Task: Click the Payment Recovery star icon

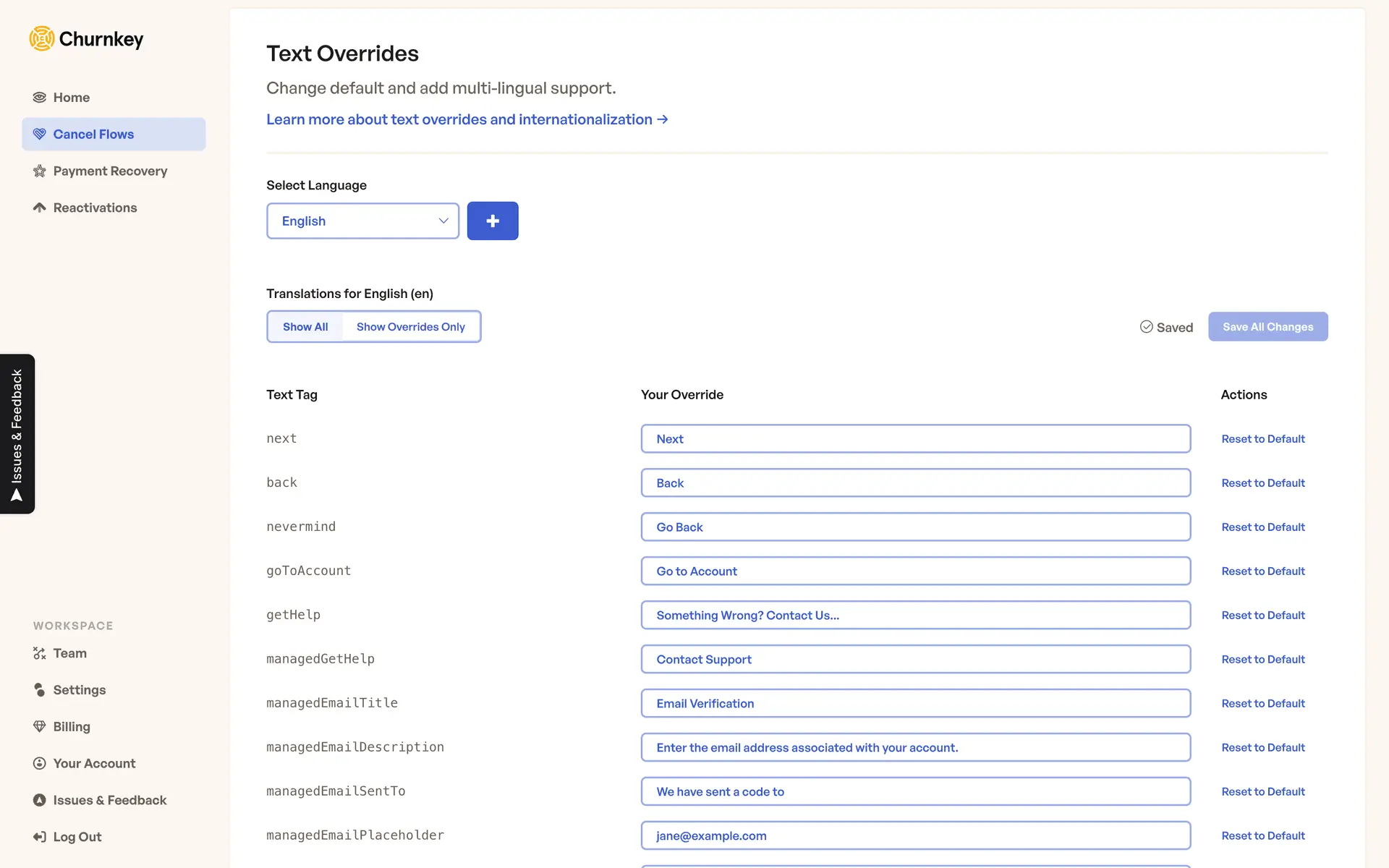Action: coord(40,171)
